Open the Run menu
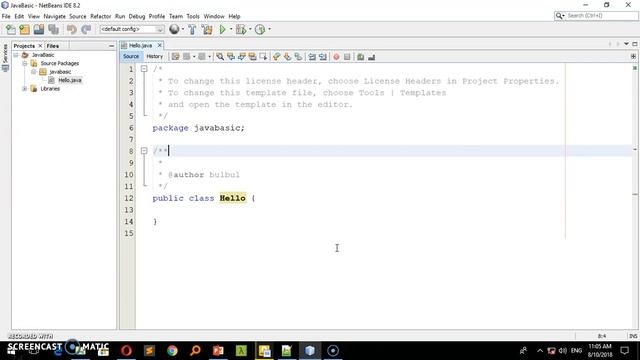640x360 pixels. [120, 16]
